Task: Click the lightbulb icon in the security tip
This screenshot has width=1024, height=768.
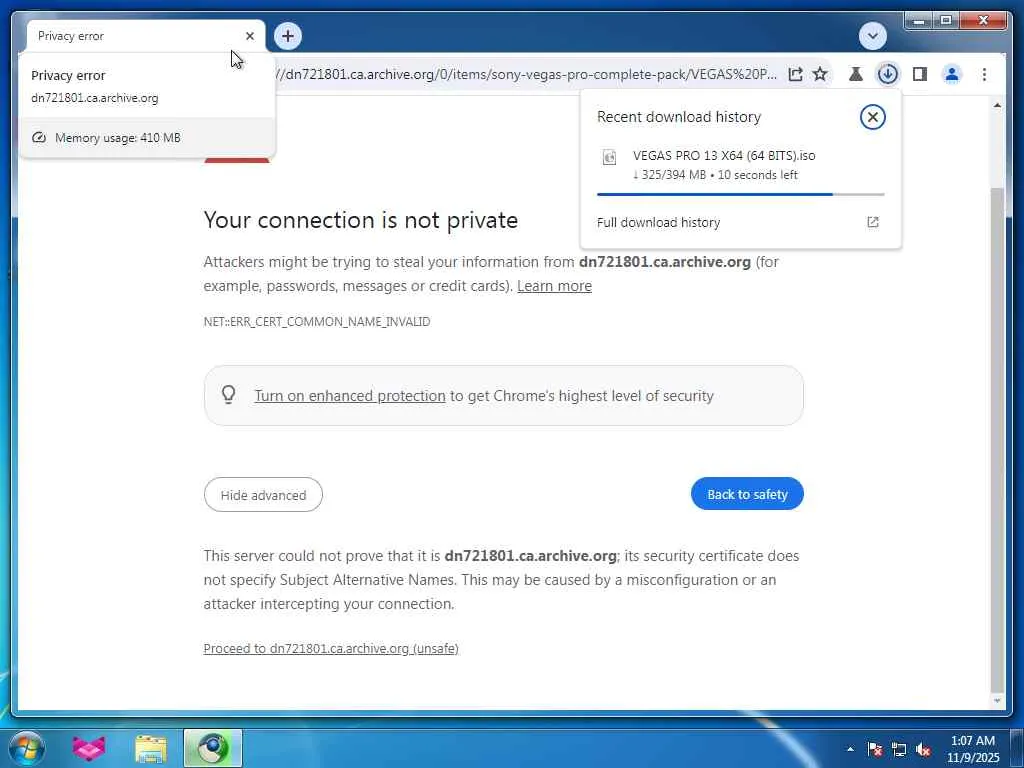Action: (229, 394)
